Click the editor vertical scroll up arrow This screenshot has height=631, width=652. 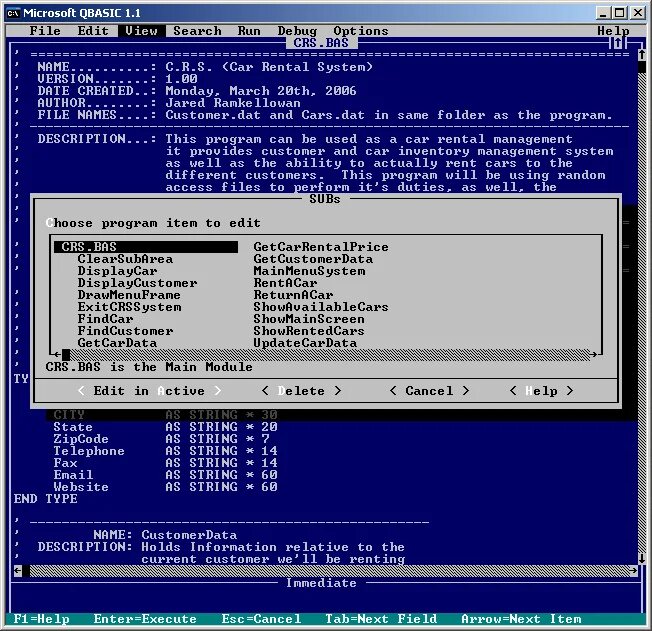pyautogui.click(x=642, y=54)
